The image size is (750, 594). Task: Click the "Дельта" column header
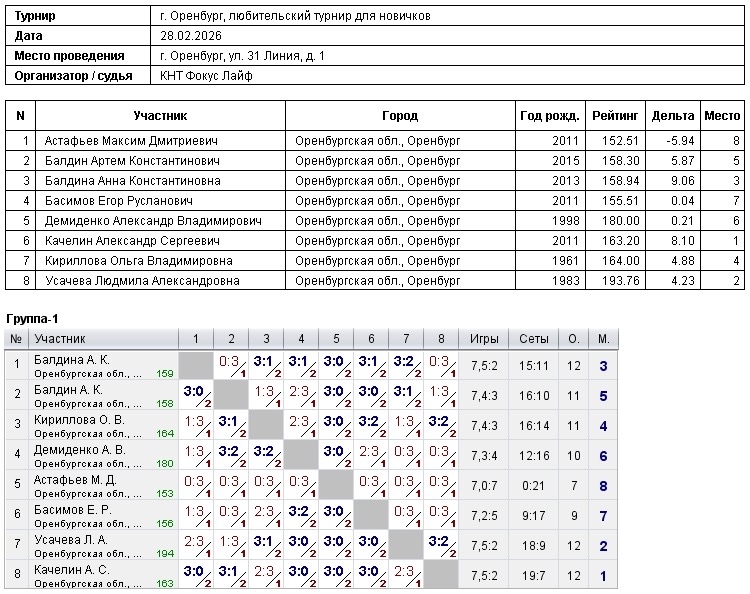pyautogui.click(x=672, y=116)
